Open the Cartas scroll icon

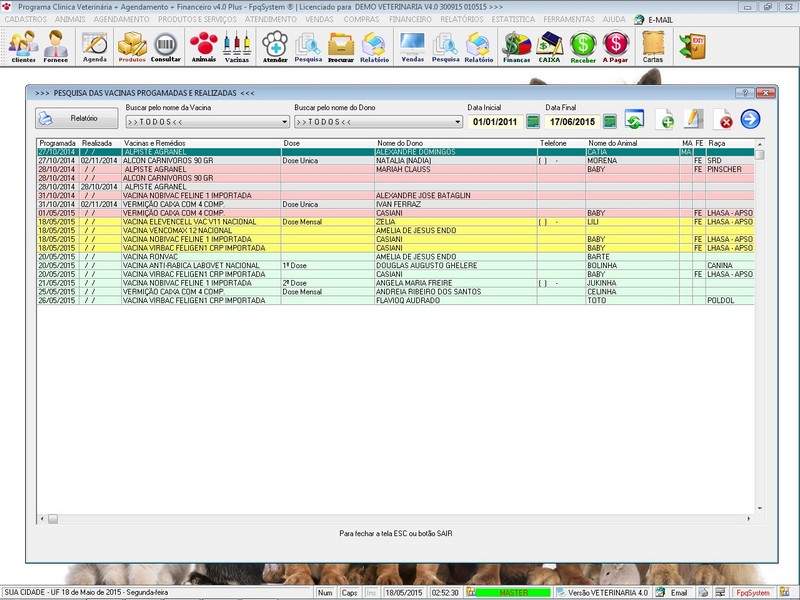(x=653, y=46)
